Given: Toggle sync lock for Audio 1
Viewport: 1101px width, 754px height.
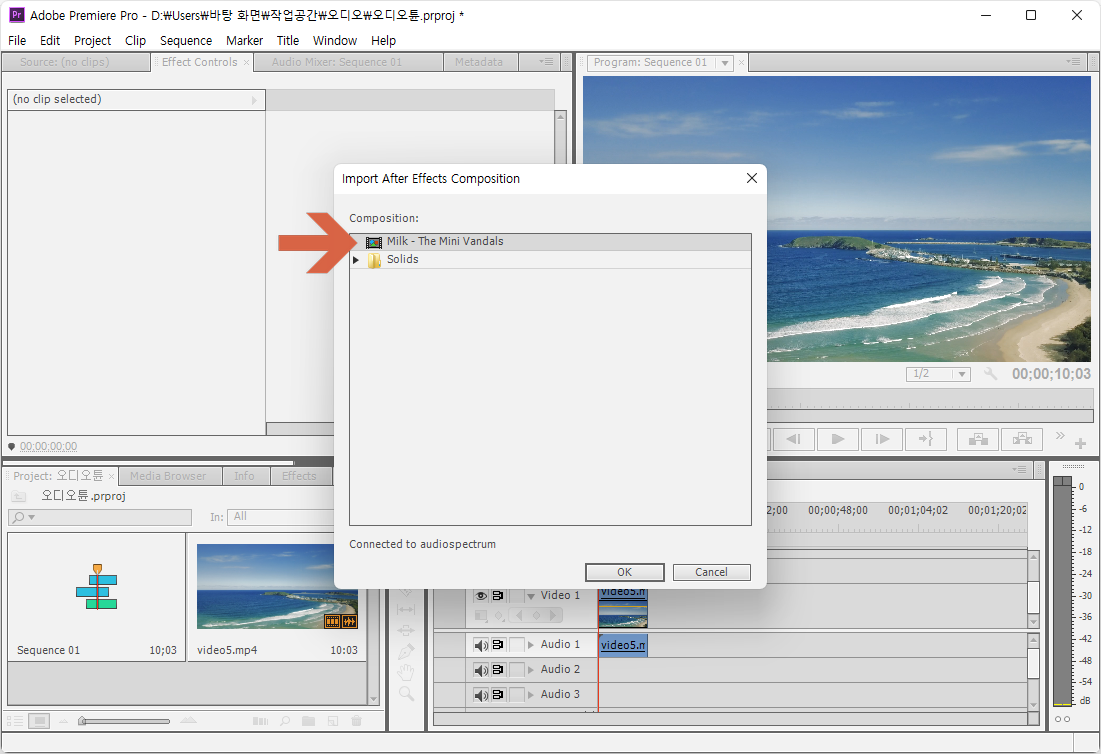Looking at the screenshot, I should [498, 644].
